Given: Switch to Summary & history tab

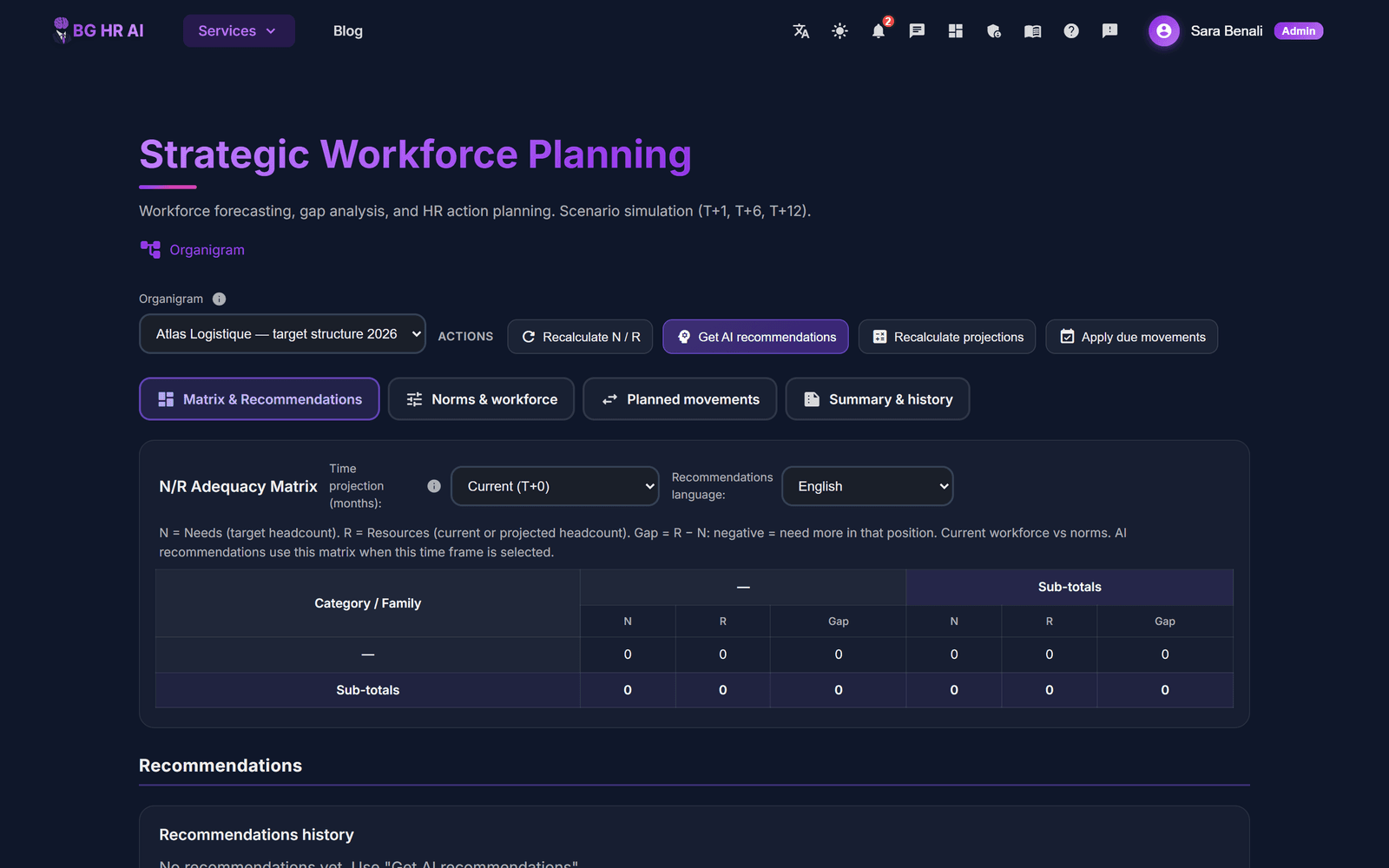Looking at the screenshot, I should pyautogui.click(x=878, y=399).
